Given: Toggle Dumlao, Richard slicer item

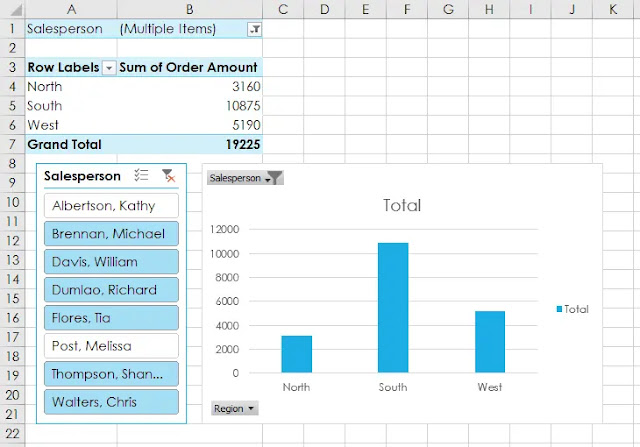Looking at the screenshot, I should (111, 290).
